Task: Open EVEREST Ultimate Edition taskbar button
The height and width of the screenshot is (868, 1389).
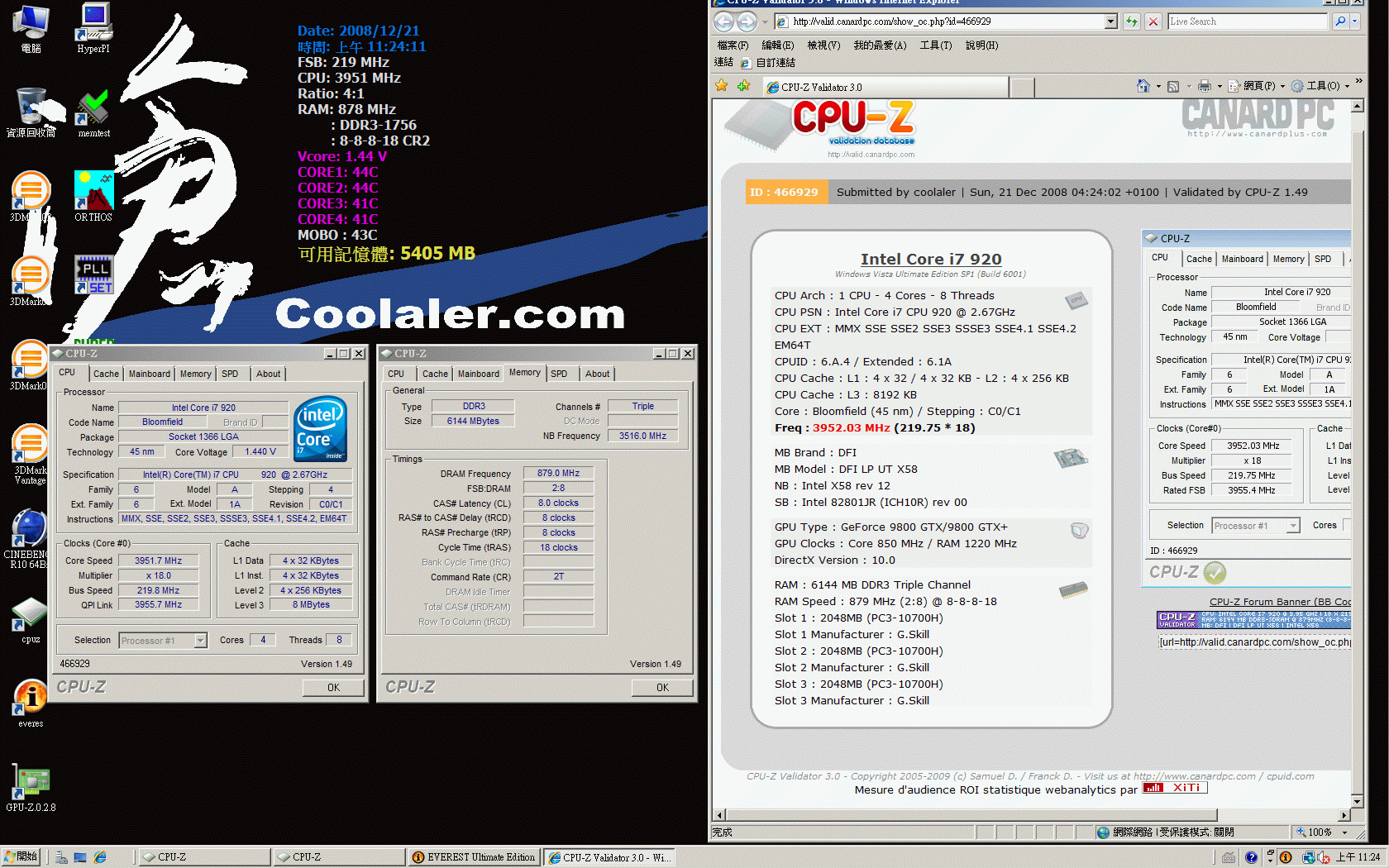Action: point(474,858)
